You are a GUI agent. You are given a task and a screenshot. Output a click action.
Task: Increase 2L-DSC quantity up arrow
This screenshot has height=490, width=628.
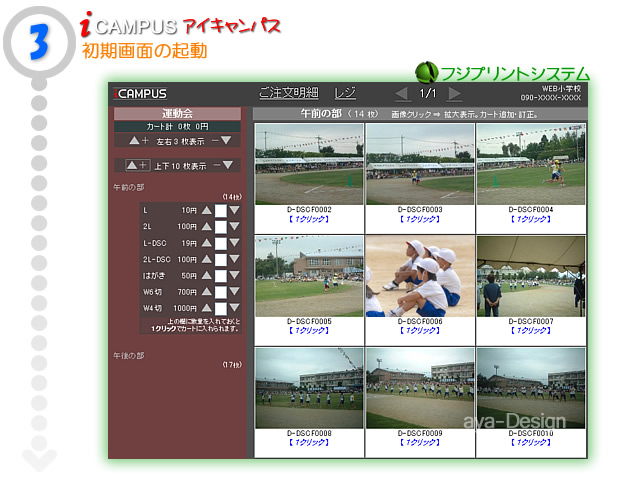[x=207, y=259]
